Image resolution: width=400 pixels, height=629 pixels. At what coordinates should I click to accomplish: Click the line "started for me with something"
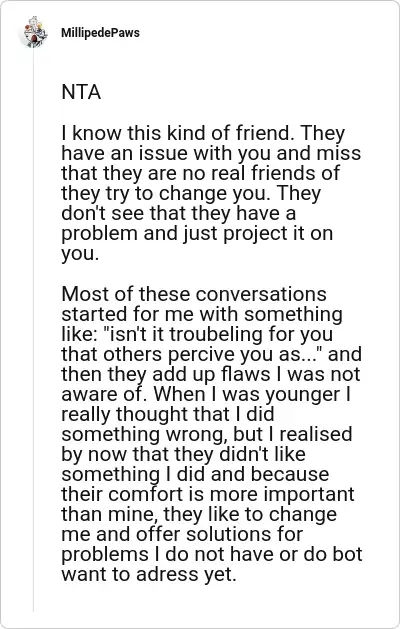click(x=202, y=314)
